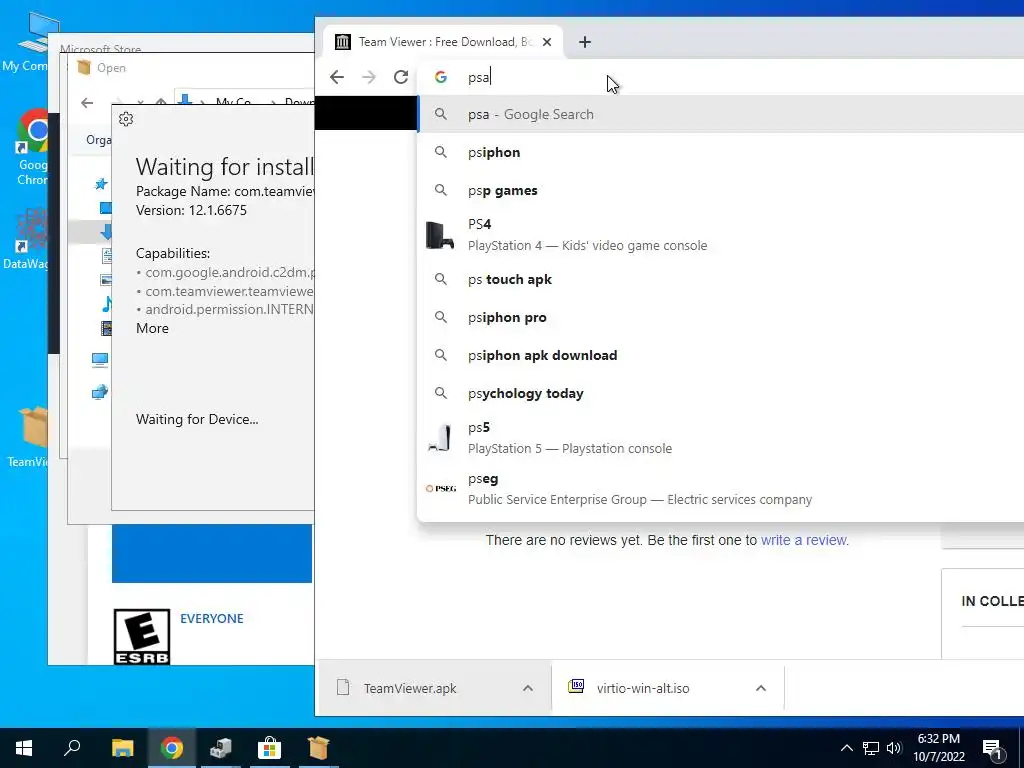Choose the 'psiphon' search suggestion
This screenshot has height=768, width=1024.
(720, 152)
